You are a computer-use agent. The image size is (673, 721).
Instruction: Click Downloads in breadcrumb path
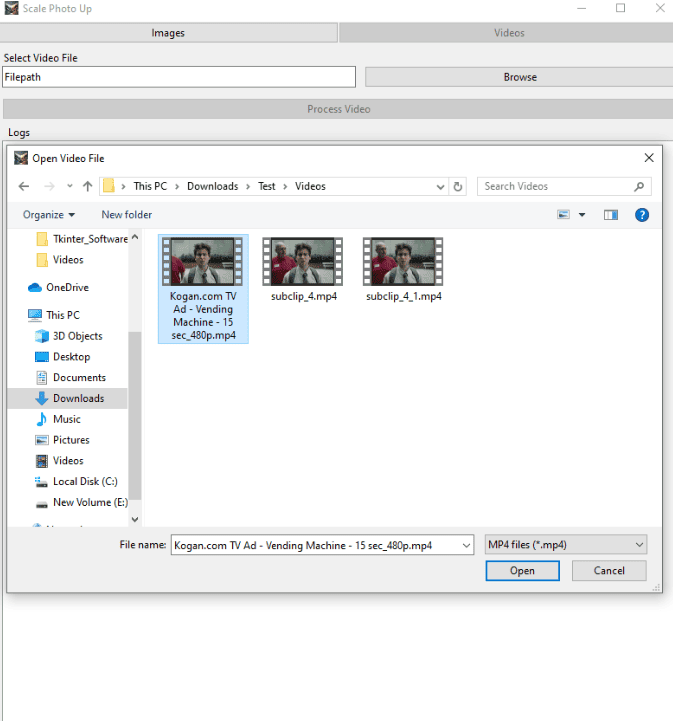coord(212,186)
